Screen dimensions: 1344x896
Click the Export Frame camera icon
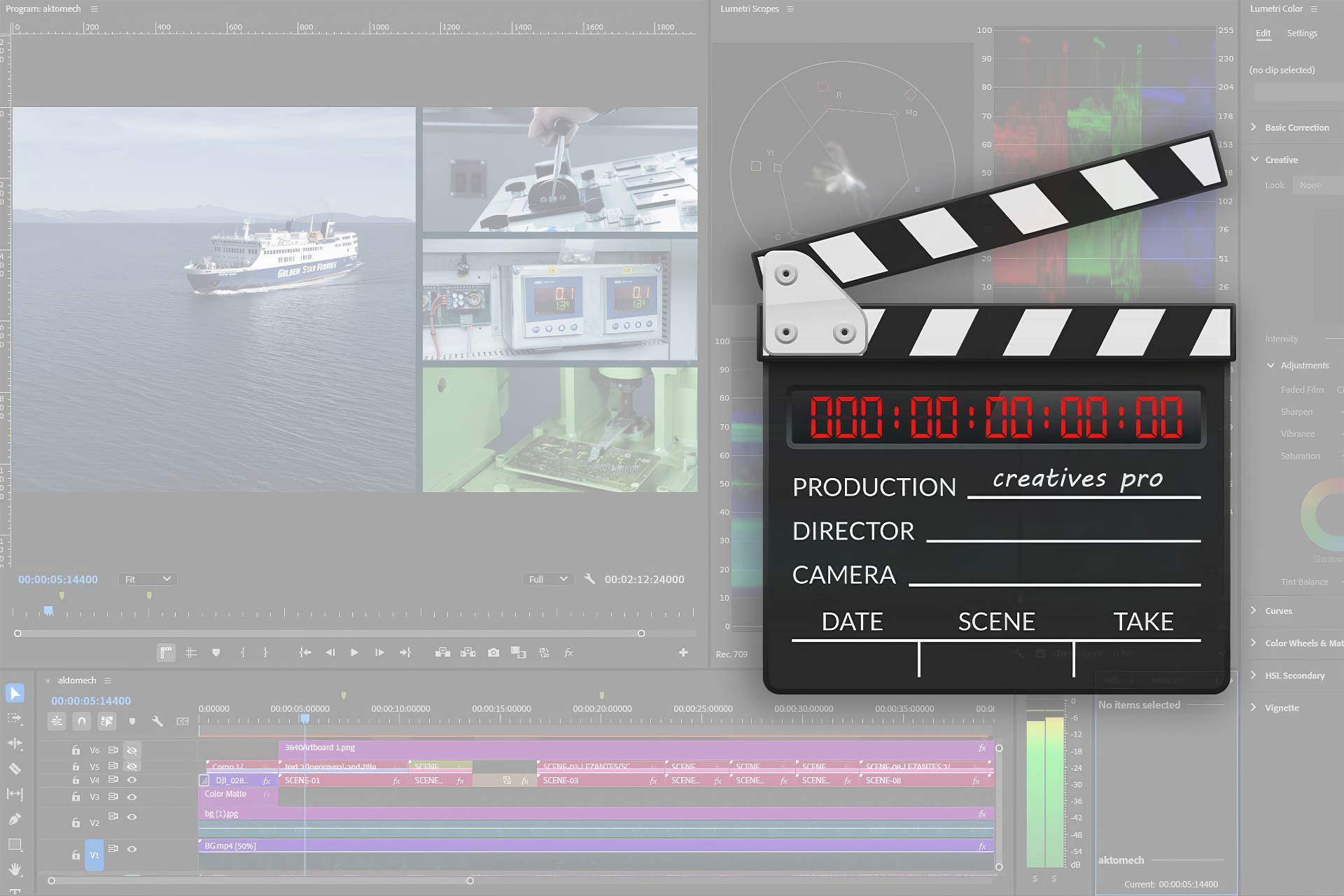[x=493, y=652]
